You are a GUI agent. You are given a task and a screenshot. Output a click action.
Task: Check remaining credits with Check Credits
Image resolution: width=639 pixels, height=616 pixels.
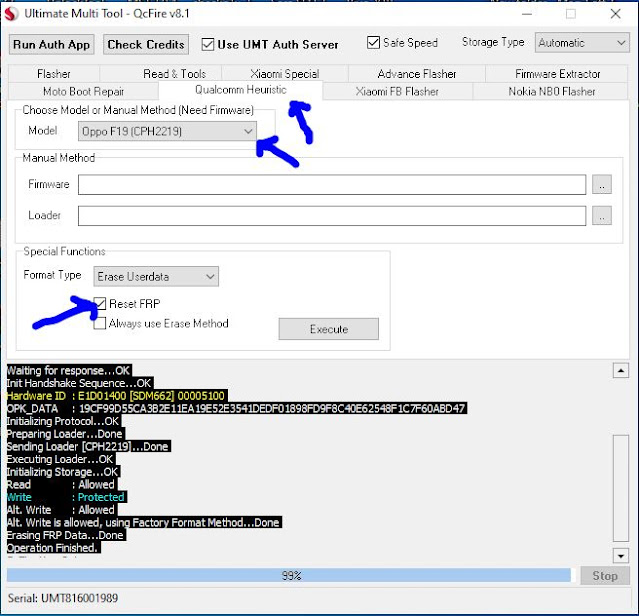pos(146,44)
